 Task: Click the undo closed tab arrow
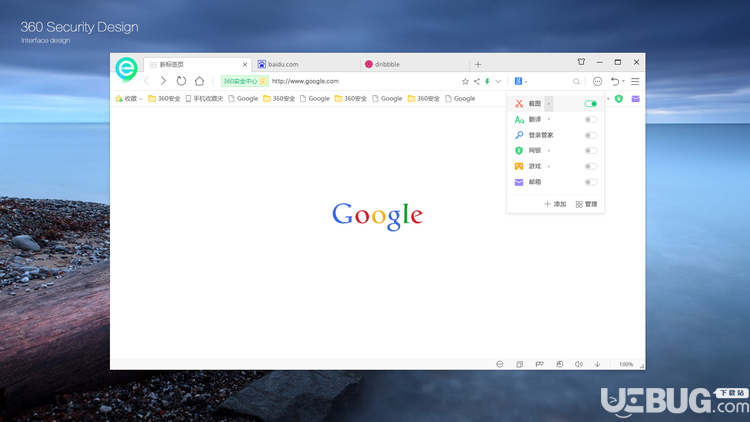pos(615,81)
